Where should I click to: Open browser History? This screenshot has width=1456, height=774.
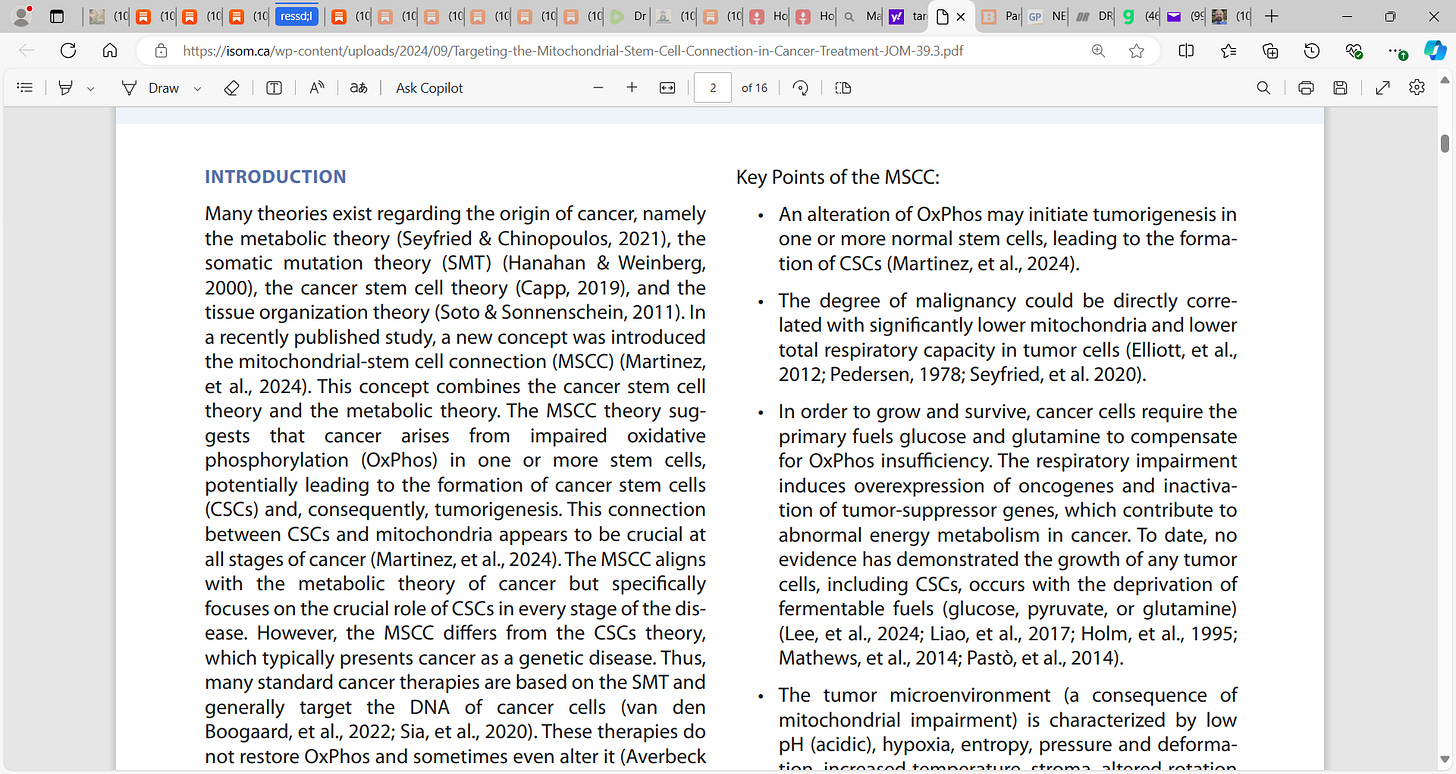point(1312,51)
